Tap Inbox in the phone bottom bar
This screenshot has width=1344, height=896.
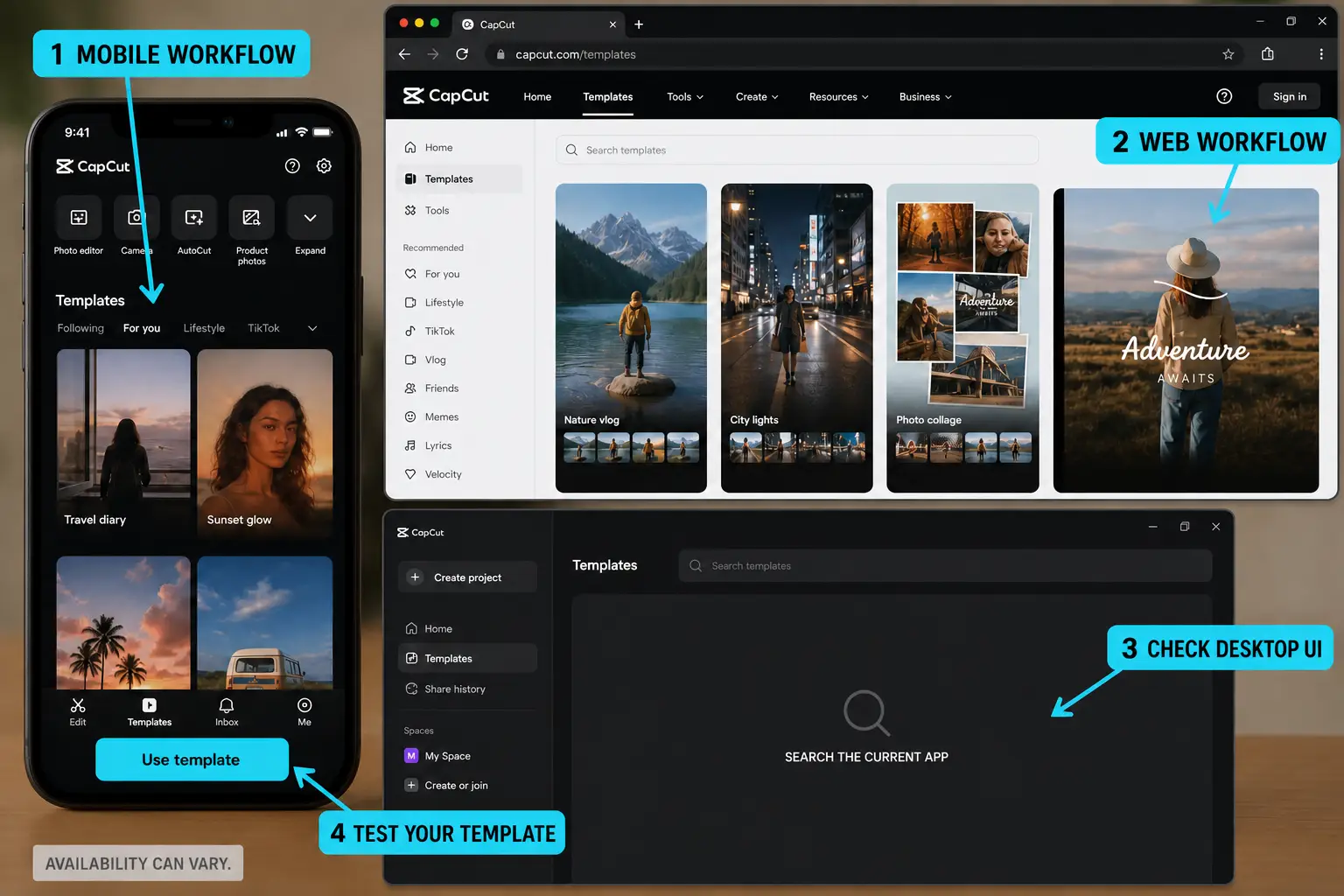click(x=227, y=712)
